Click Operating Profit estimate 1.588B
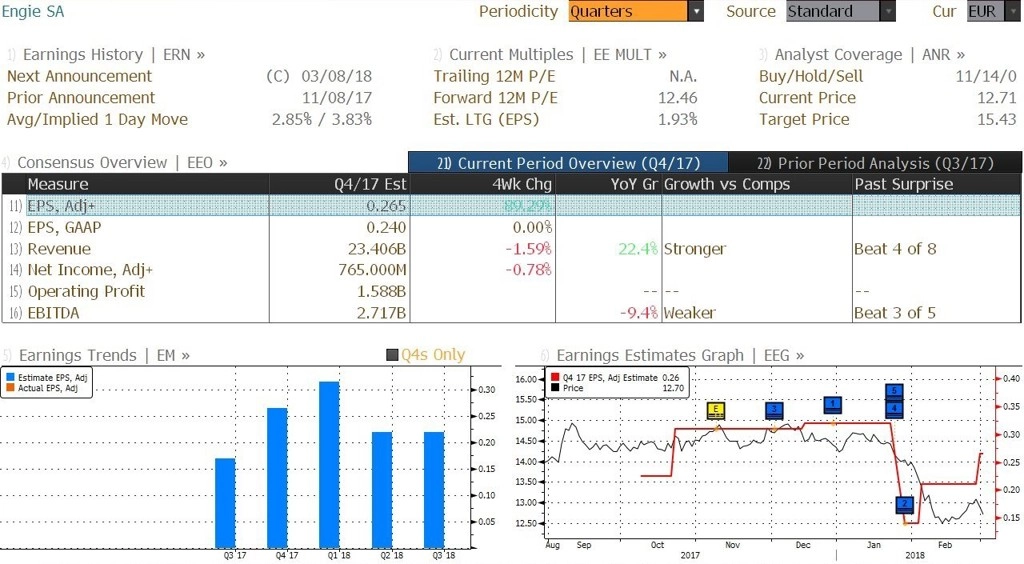 [x=381, y=291]
